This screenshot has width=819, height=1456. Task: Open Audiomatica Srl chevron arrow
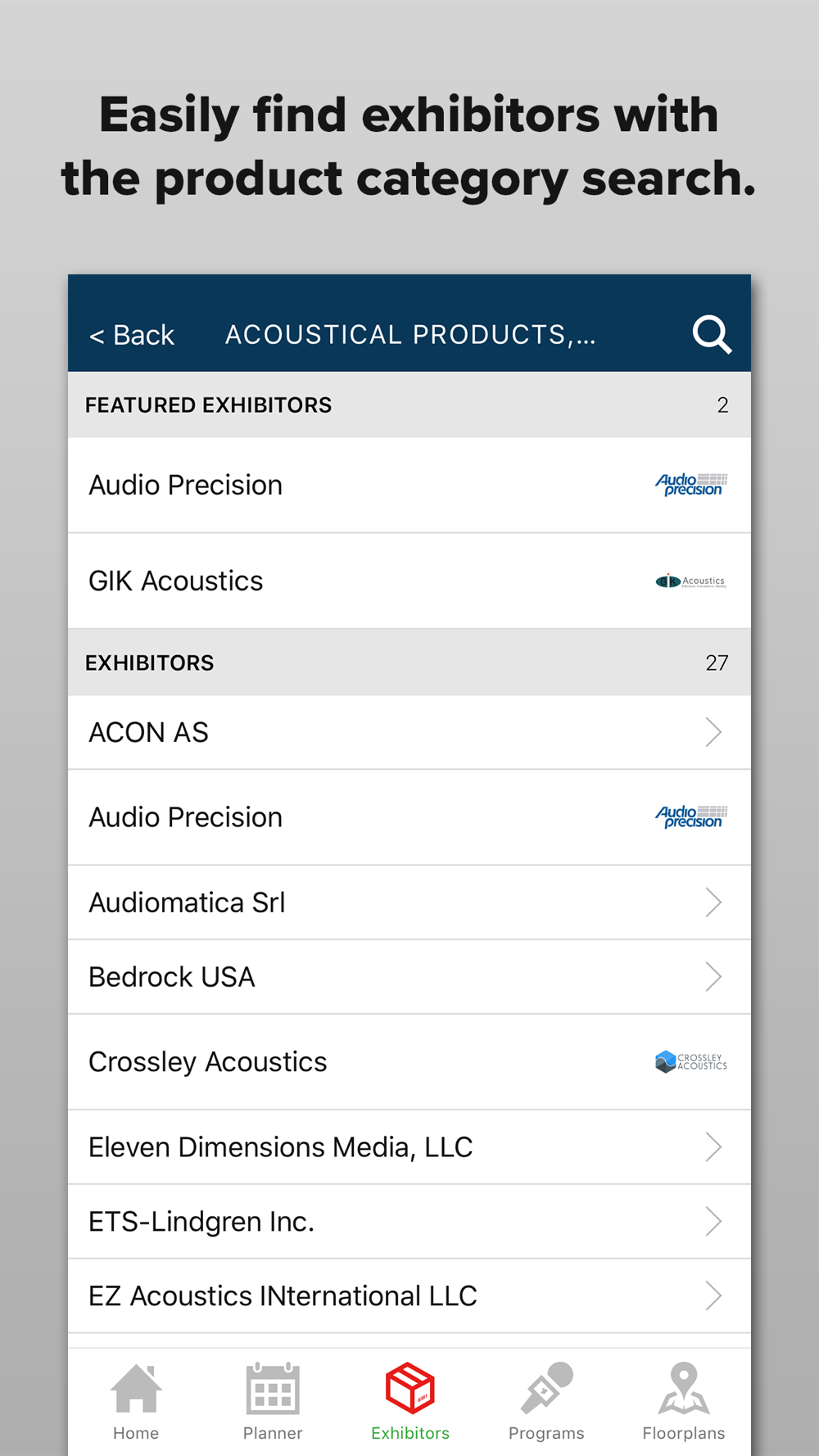click(713, 902)
